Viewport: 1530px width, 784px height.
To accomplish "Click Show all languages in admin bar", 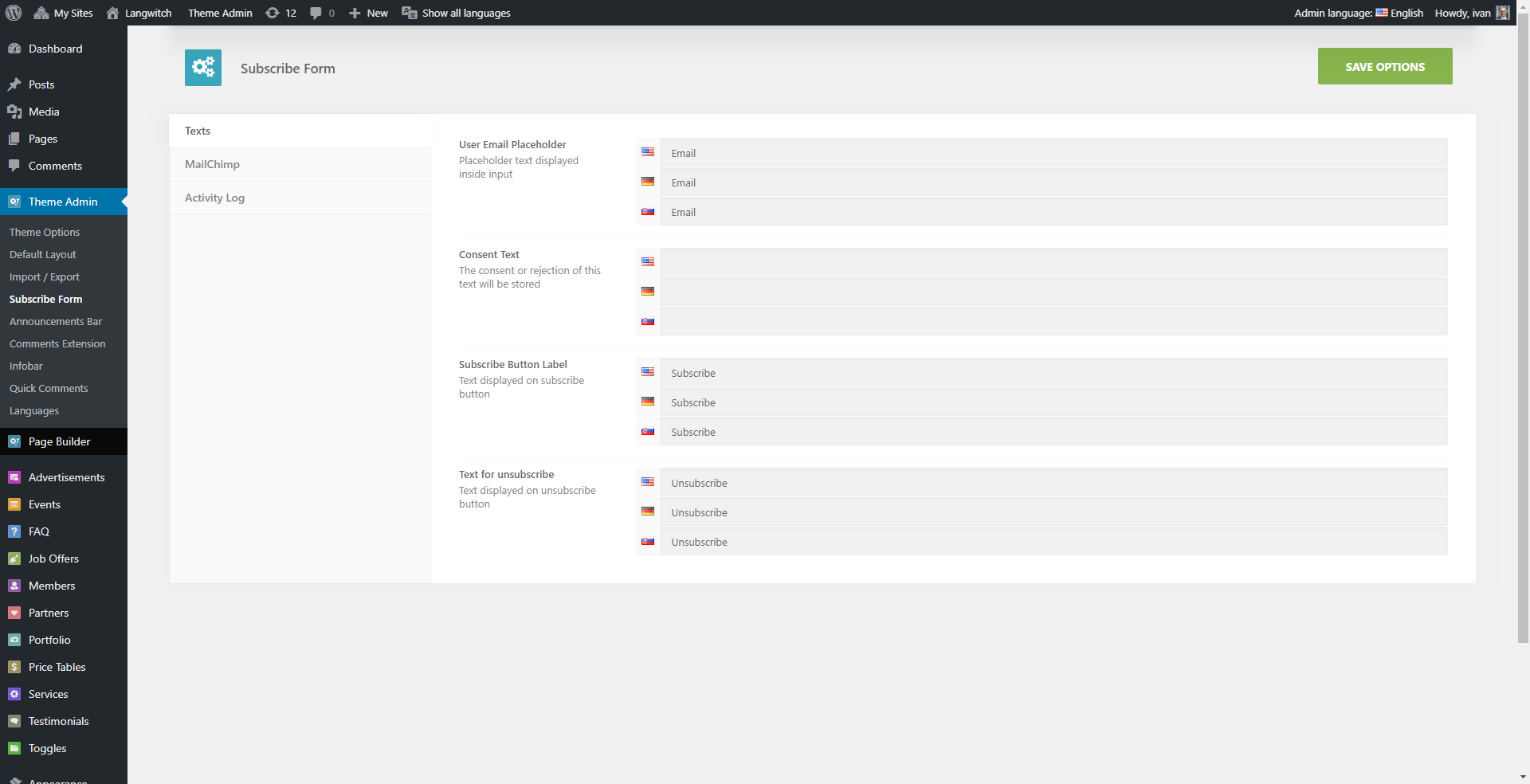I will [456, 13].
